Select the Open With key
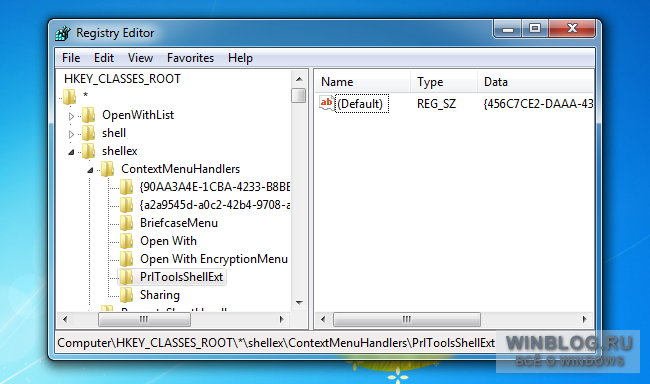The image size is (650, 384). click(x=168, y=241)
